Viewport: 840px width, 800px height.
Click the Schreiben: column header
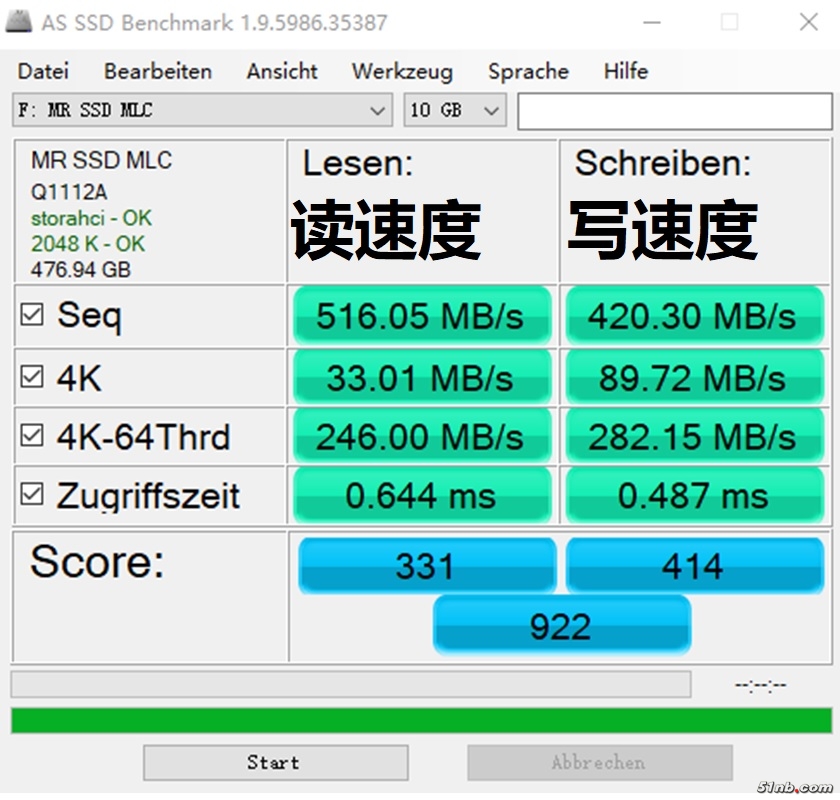coord(663,163)
